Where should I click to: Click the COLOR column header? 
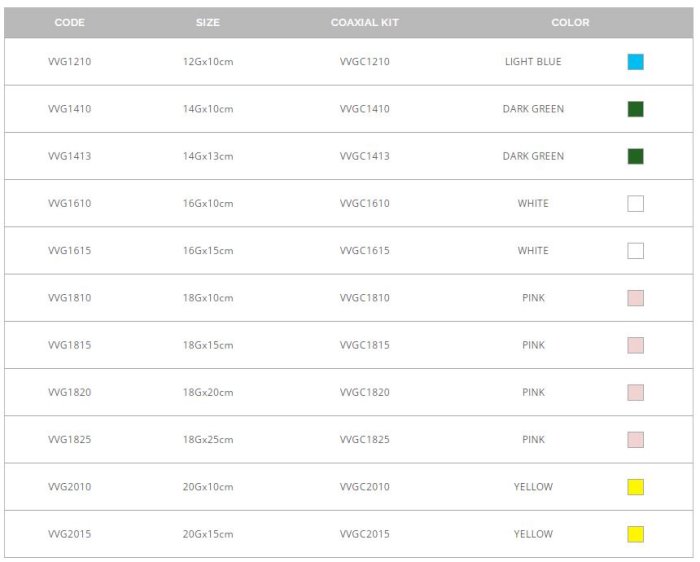click(x=570, y=22)
